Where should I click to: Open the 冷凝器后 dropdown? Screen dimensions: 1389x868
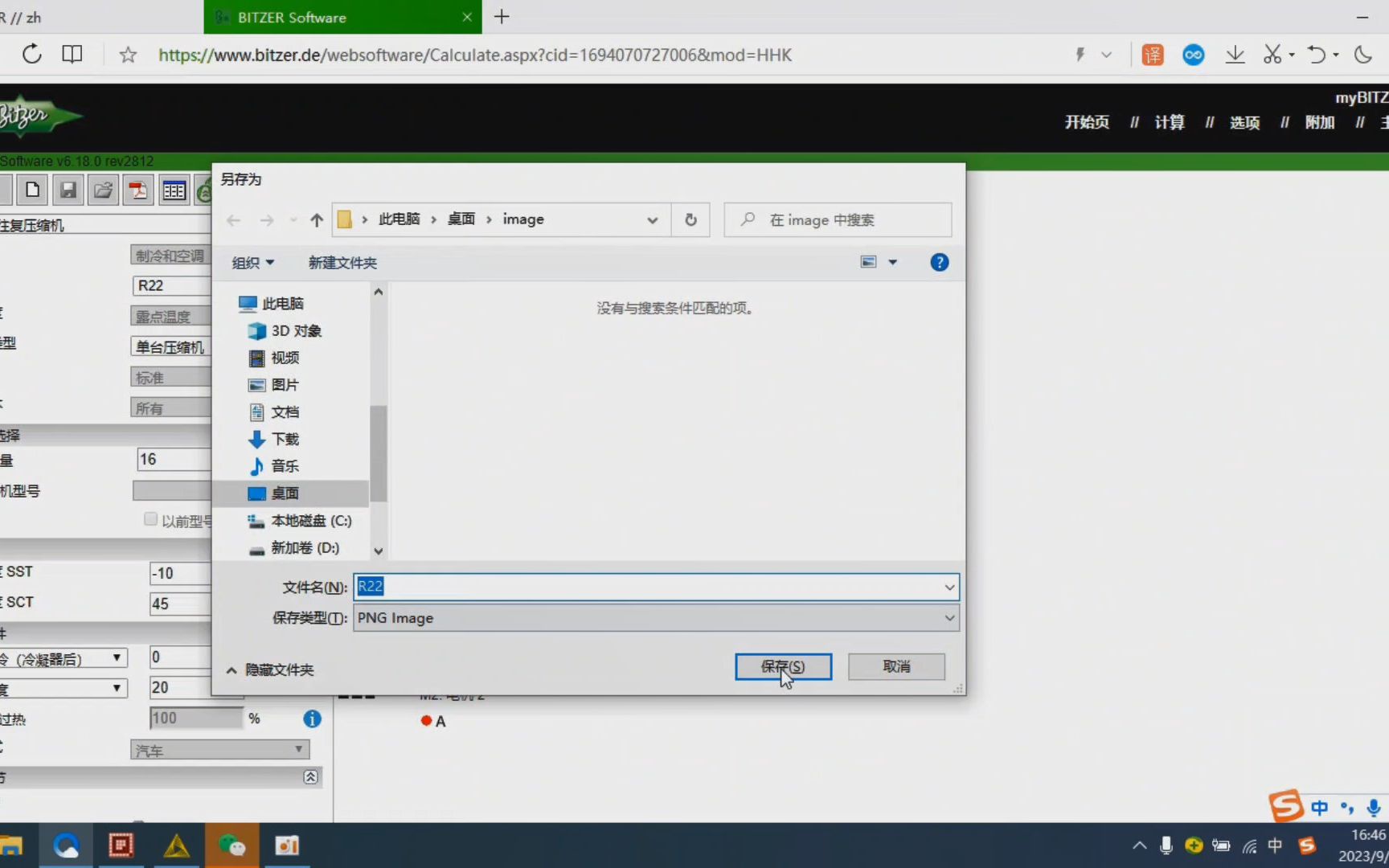[64, 659]
